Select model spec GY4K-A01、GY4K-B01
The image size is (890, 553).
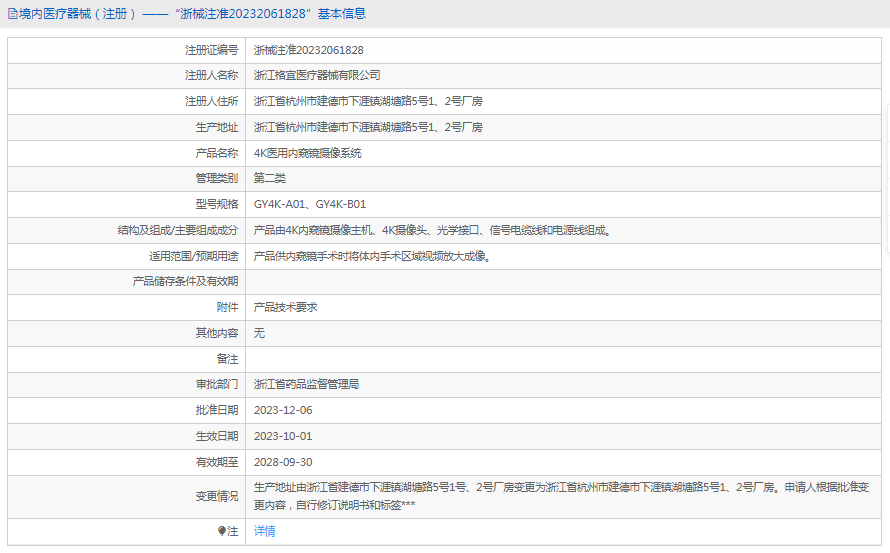[x=310, y=204]
